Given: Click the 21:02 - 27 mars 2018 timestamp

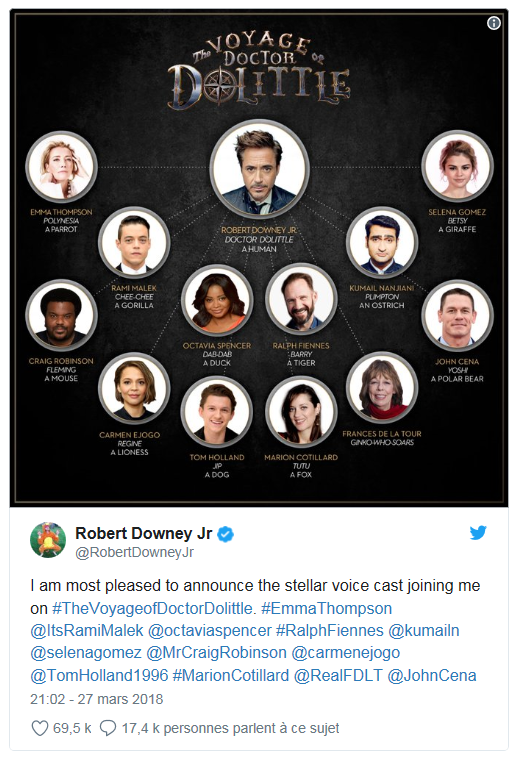Looking at the screenshot, I should [x=97, y=699].
